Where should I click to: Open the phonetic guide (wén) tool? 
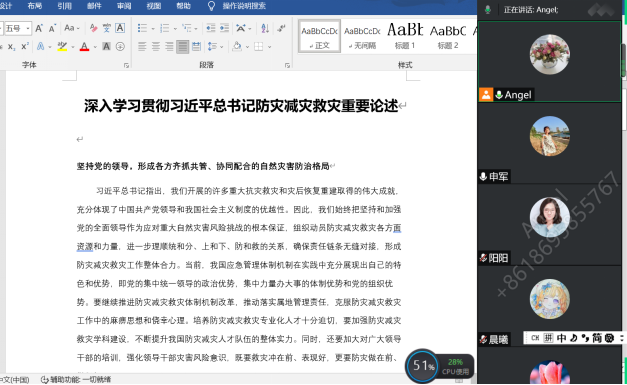coord(106,28)
